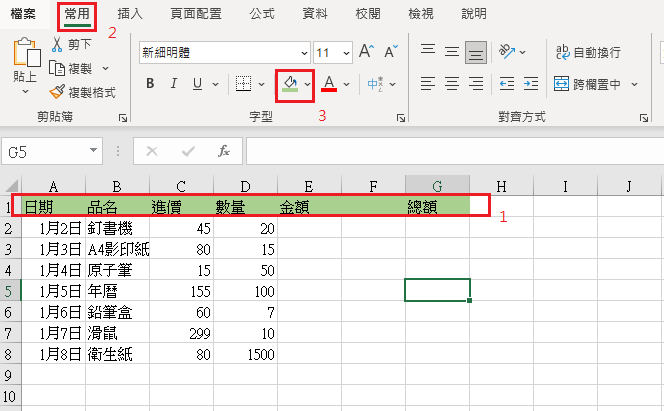Click Decrease Indent icon
This screenshot has height=411, width=664.
tap(507, 83)
